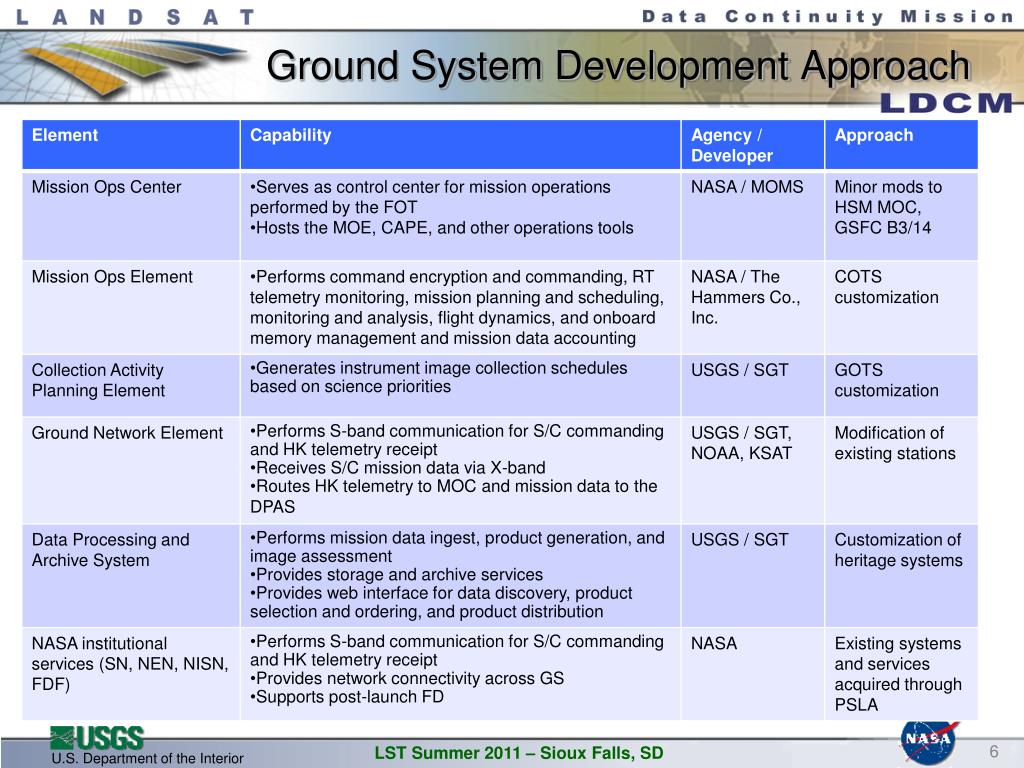Click Customization of heritage systems cell
This screenshot has height=768, width=1024.
(x=901, y=575)
